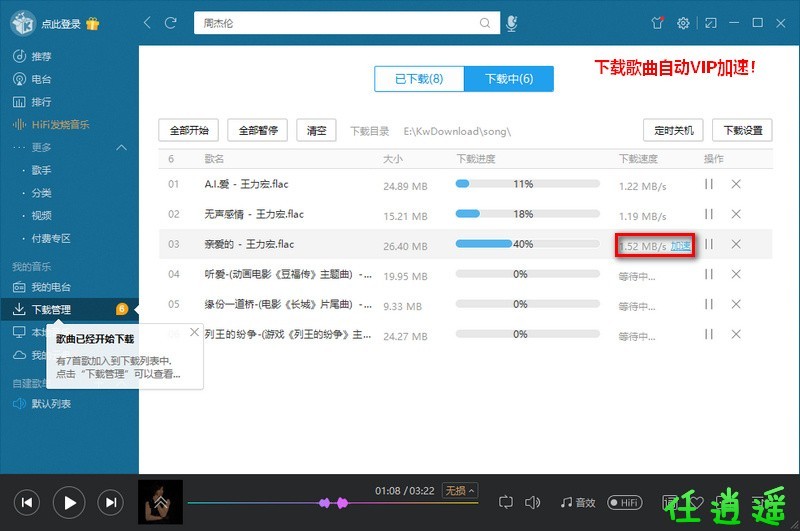
Task: Pause the 列王的纷争 download row
Action: click(709, 335)
